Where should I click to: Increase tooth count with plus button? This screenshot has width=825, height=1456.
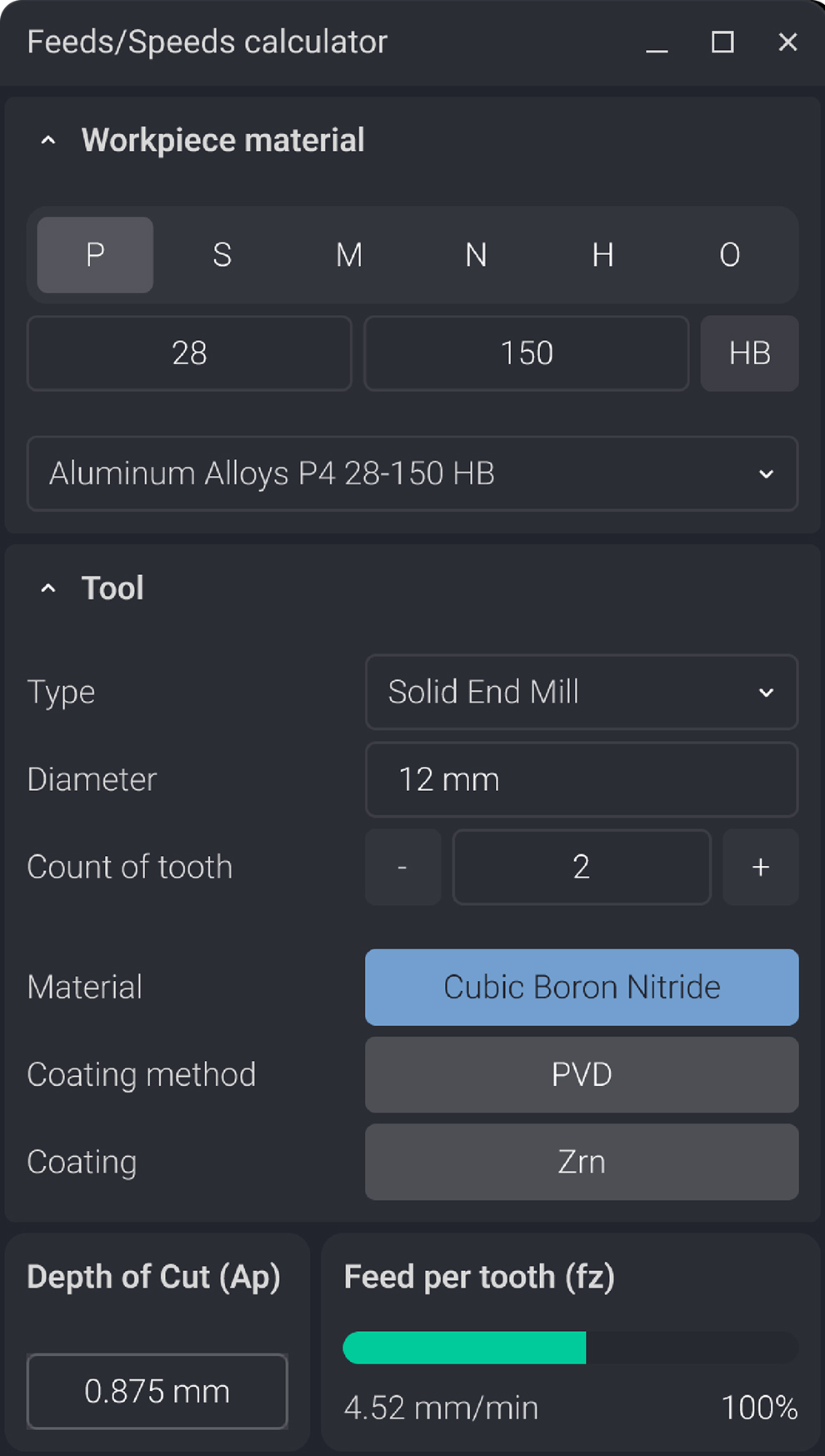coord(760,867)
